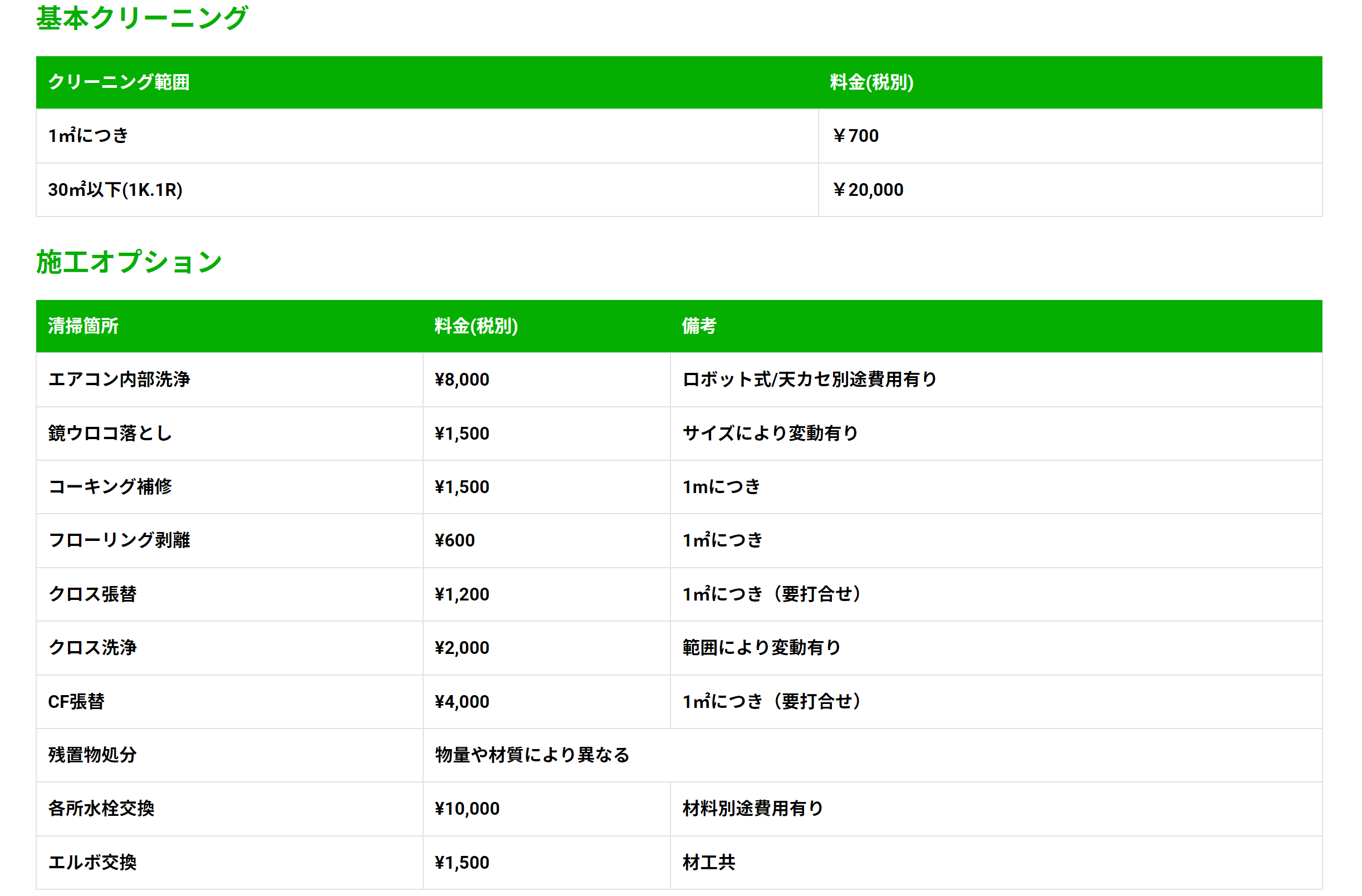Screen dimensions: 1362x896
Task: Click the 30㎡以下(1K.1R) row label
Action: (115, 190)
